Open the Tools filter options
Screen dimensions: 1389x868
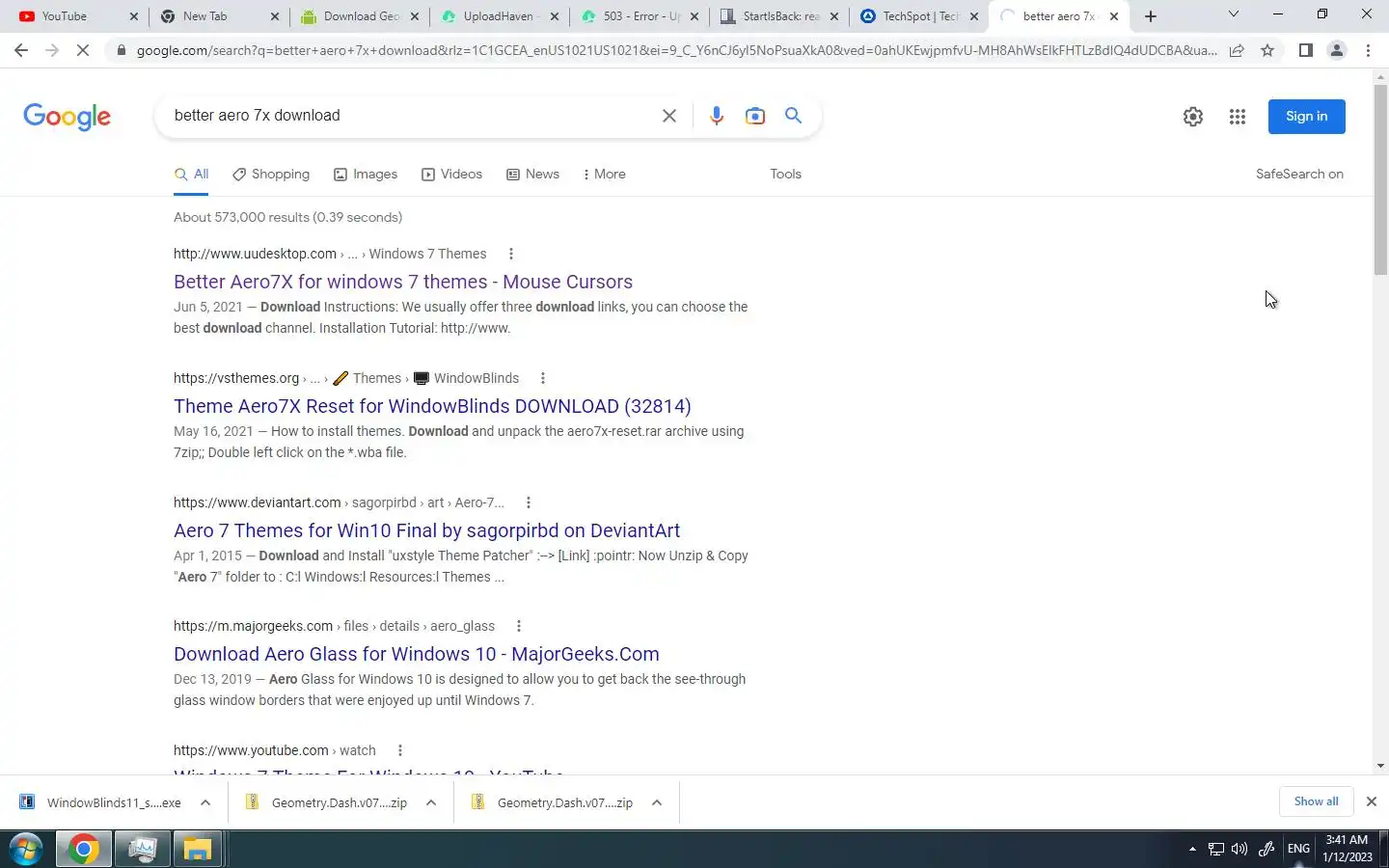point(785,175)
